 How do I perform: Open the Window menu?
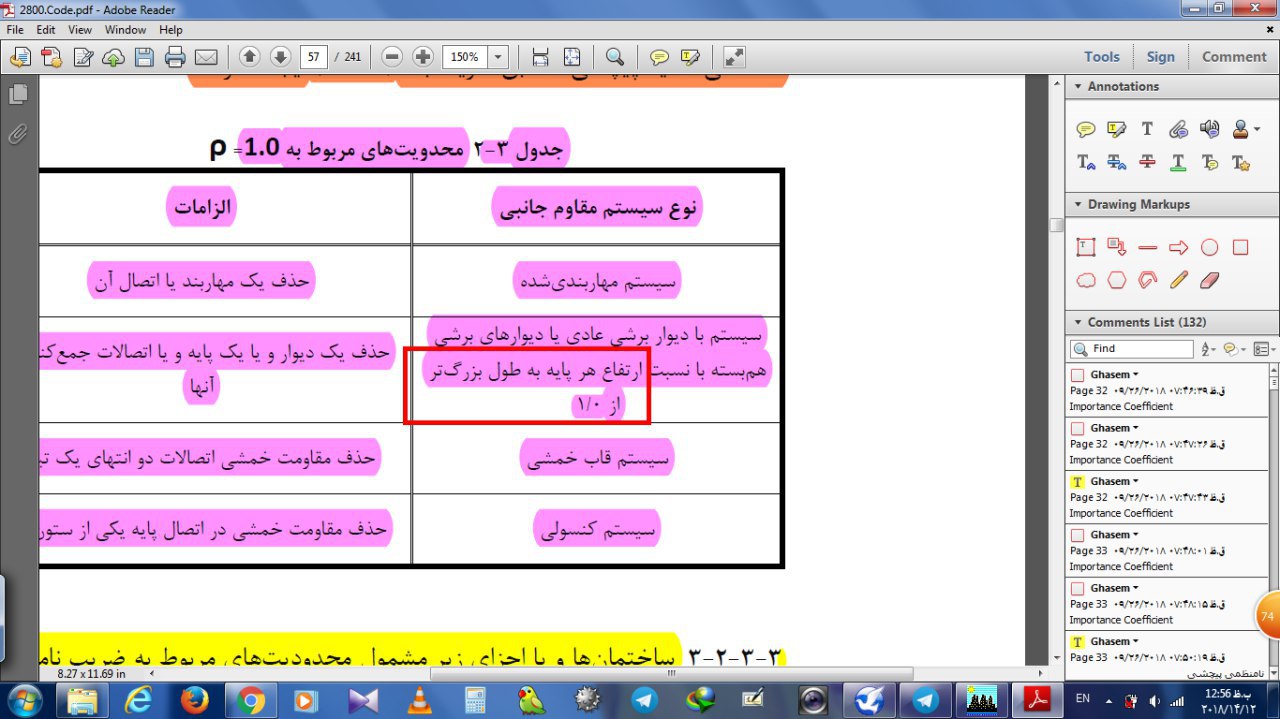click(125, 30)
